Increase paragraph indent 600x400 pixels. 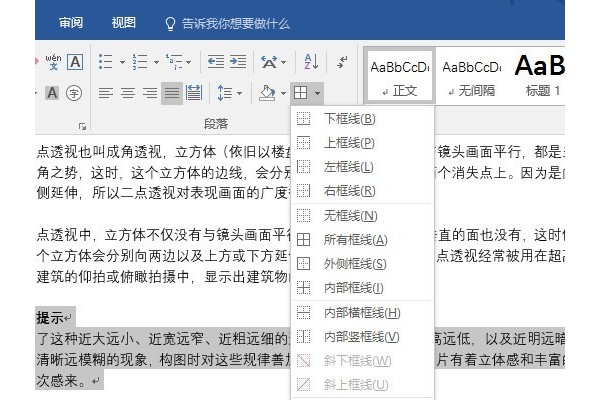(238, 62)
